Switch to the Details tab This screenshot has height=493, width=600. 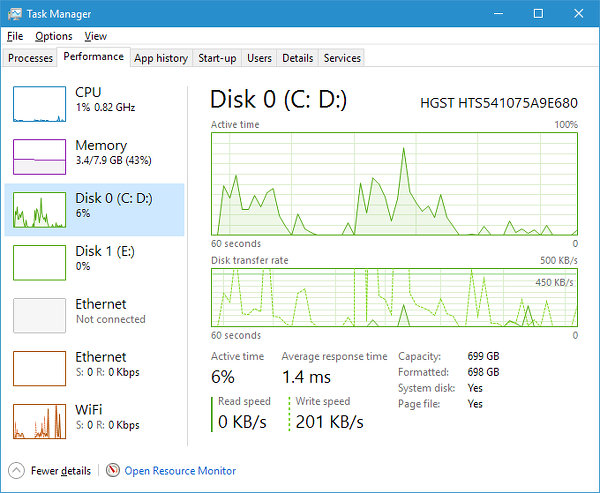pyautogui.click(x=297, y=58)
